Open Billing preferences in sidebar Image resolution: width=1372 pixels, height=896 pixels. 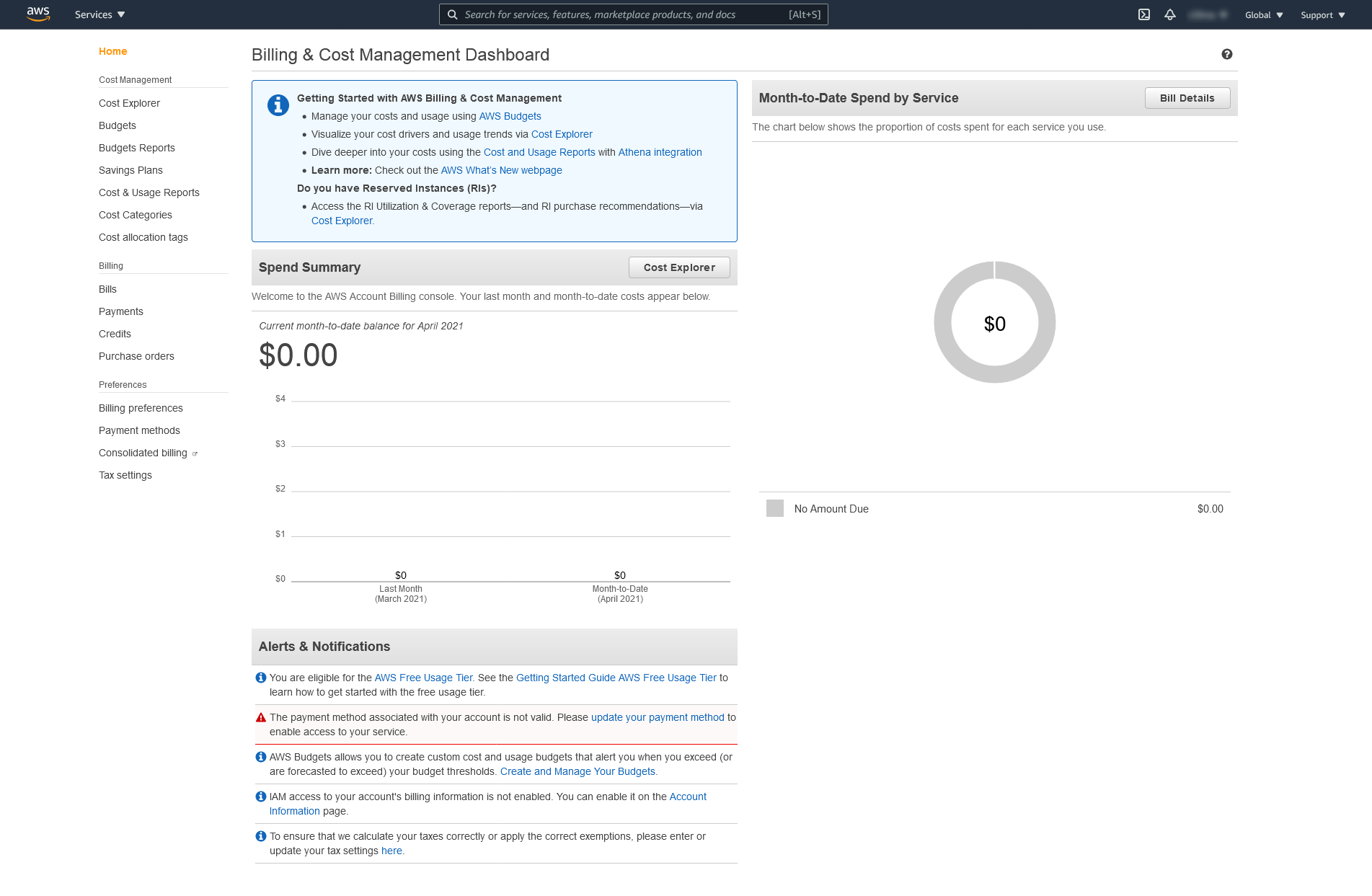click(141, 408)
